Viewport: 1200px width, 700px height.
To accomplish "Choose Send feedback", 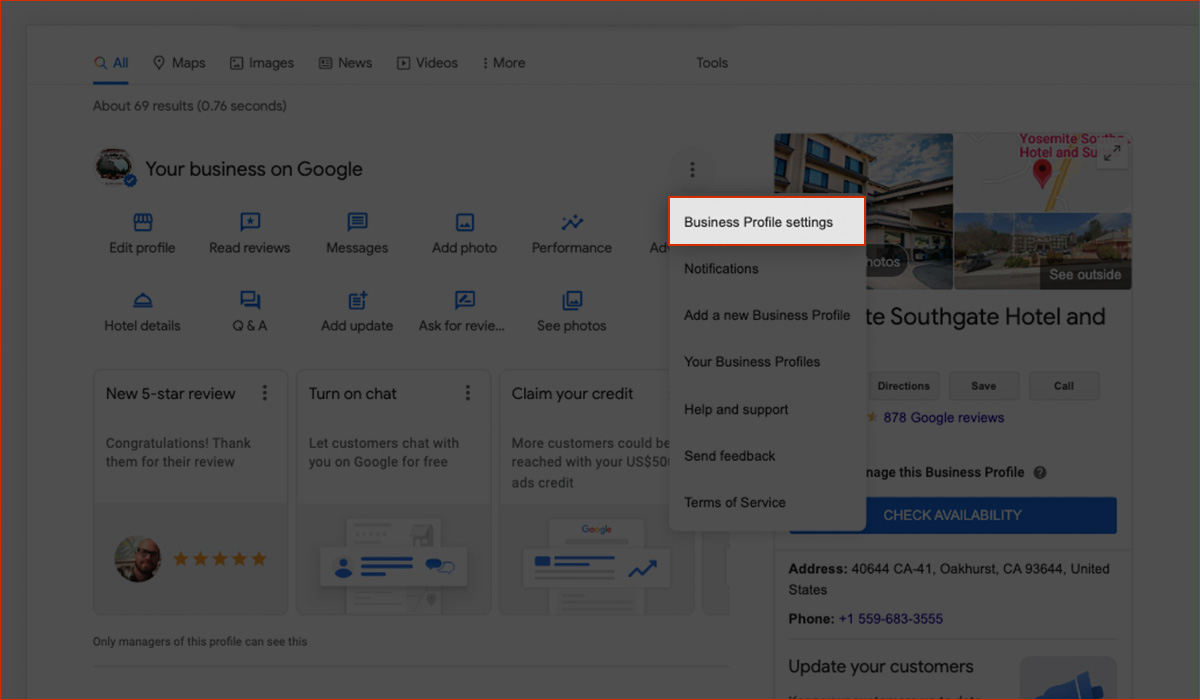I will [x=766, y=456].
